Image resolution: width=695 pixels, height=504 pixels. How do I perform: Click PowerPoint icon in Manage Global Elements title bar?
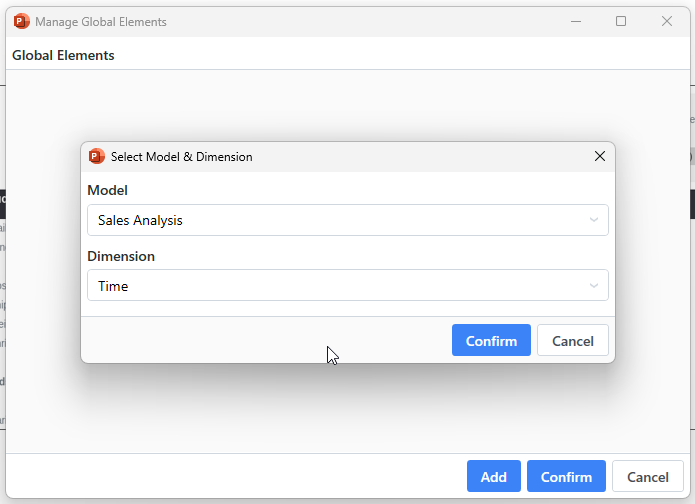click(21, 21)
